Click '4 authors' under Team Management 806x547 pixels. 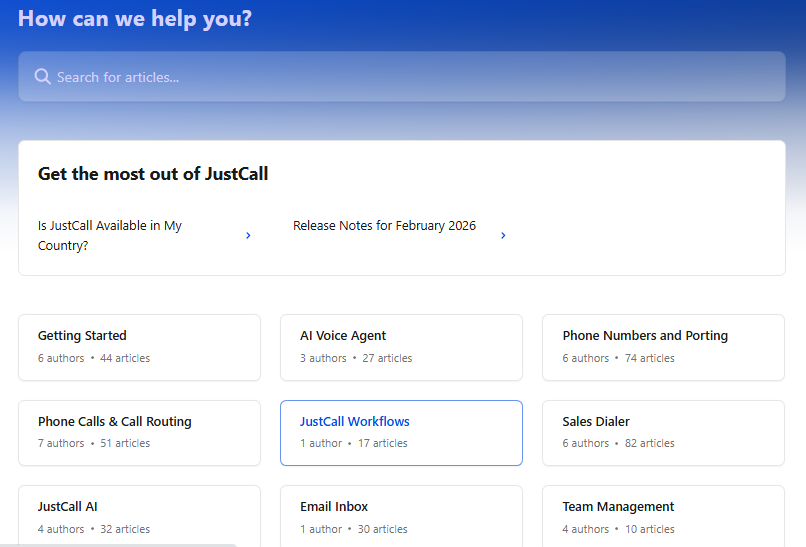click(585, 529)
